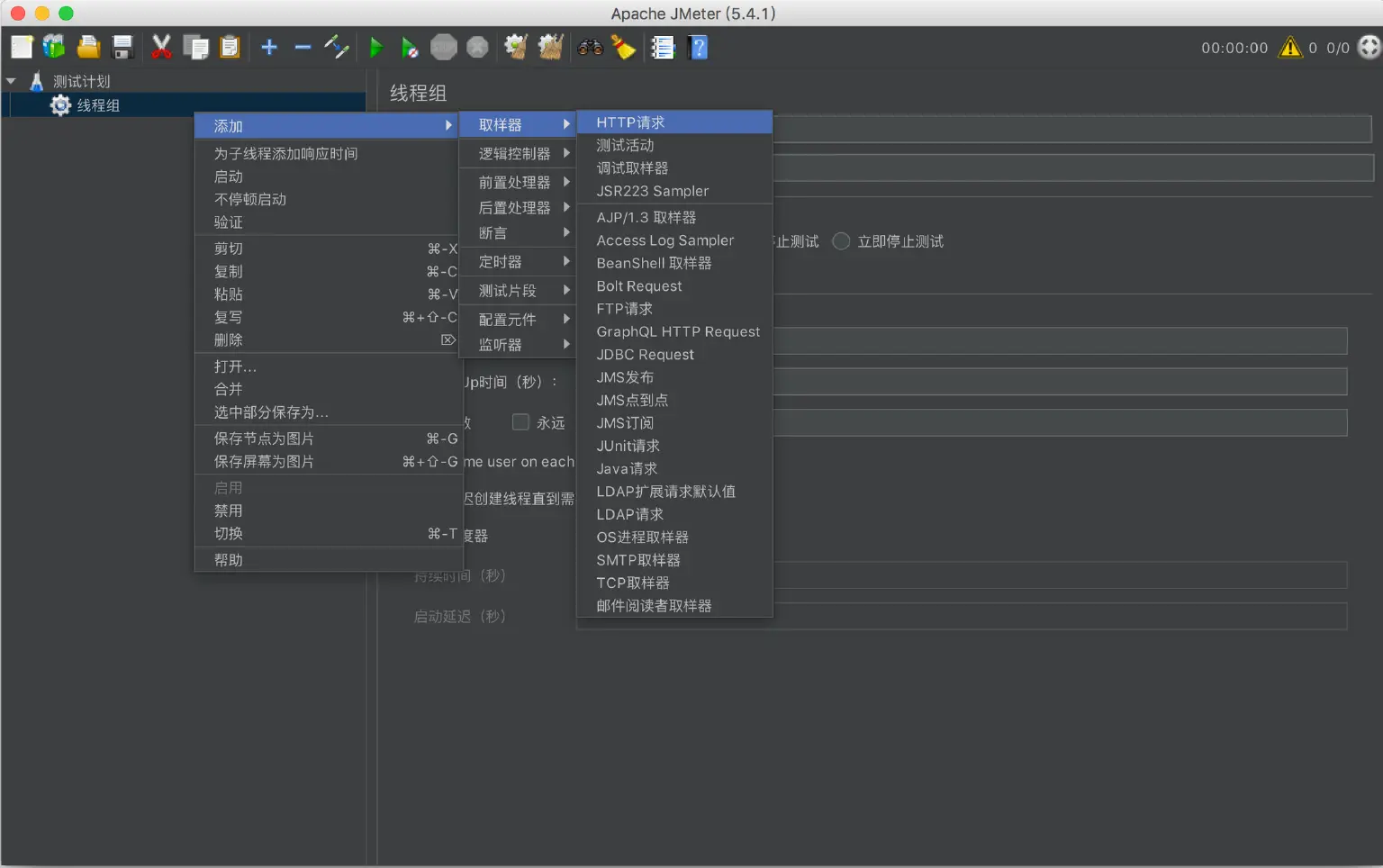
Task: Open the Templates dialog
Action: point(54,46)
